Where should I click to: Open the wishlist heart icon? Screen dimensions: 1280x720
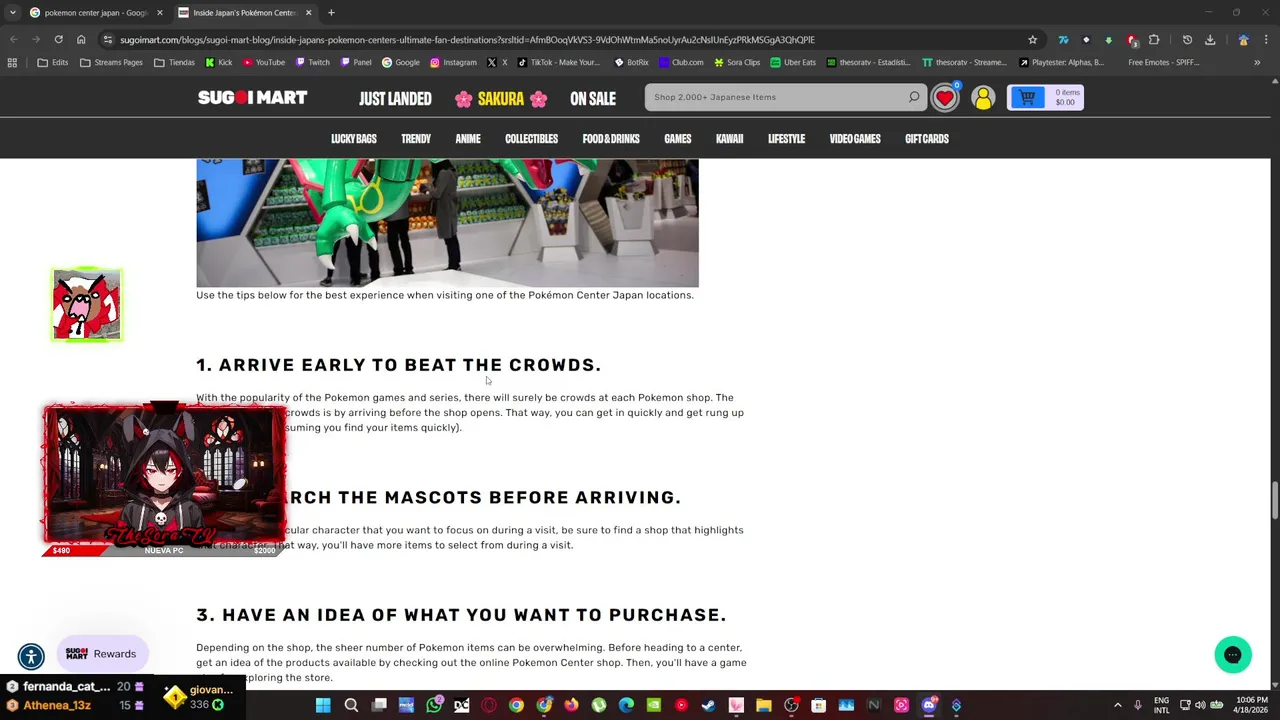click(x=945, y=97)
